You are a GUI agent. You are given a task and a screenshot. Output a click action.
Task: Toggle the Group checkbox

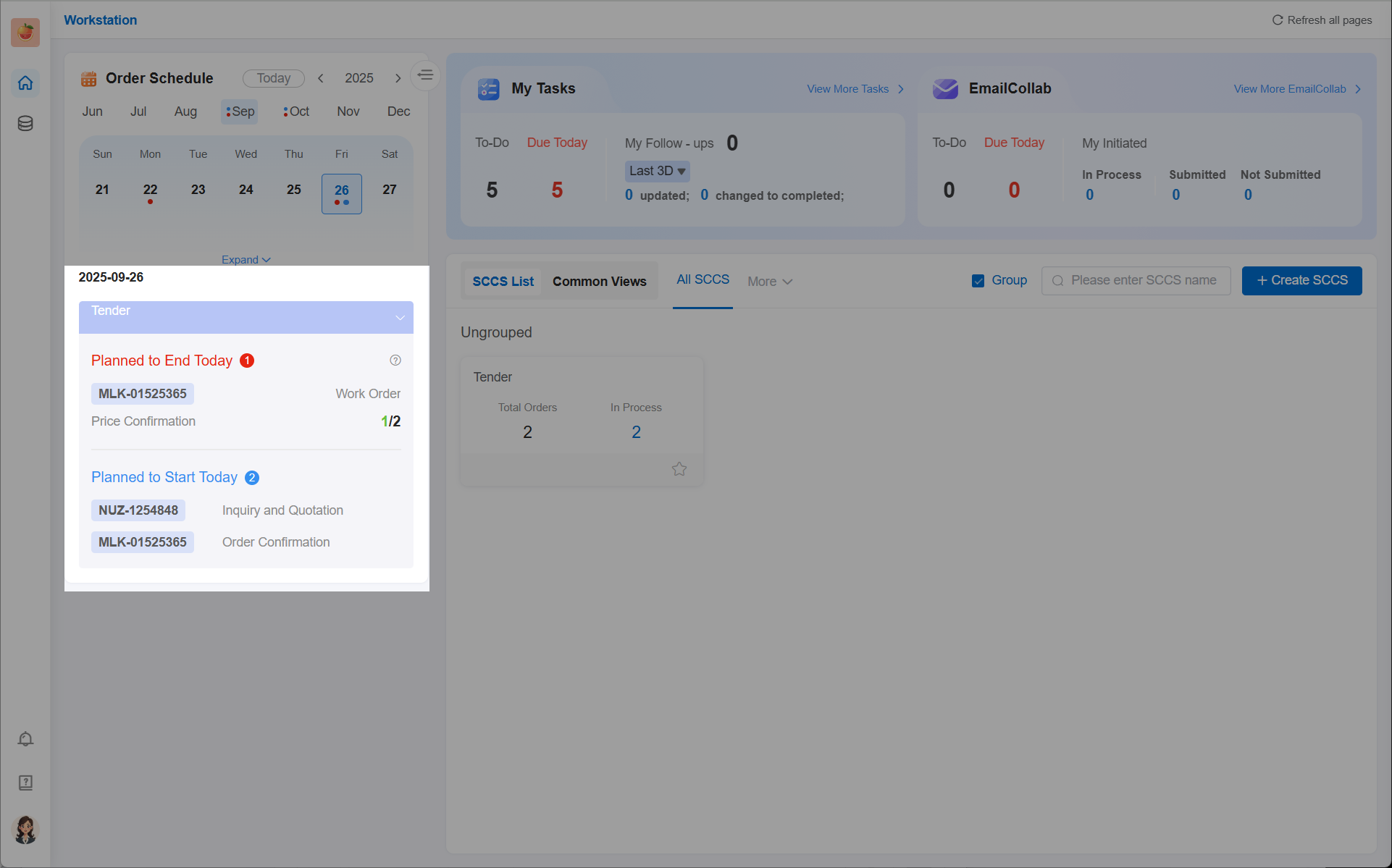pyautogui.click(x=978, y=281)
